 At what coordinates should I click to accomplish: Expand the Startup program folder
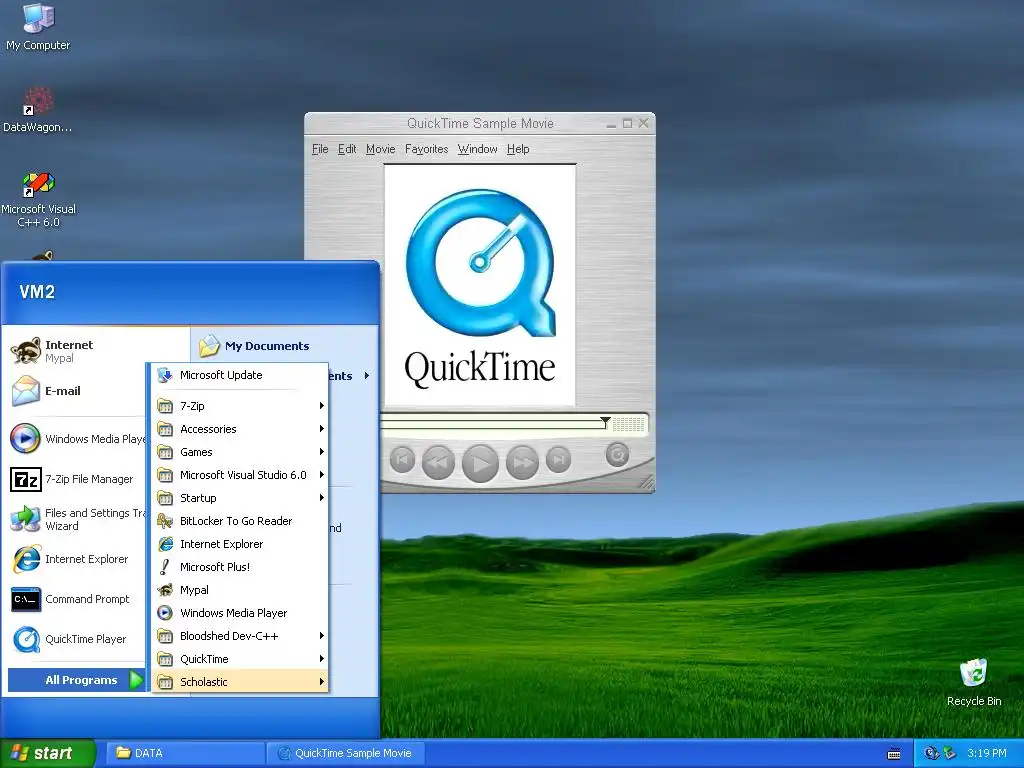coord(240,498)
